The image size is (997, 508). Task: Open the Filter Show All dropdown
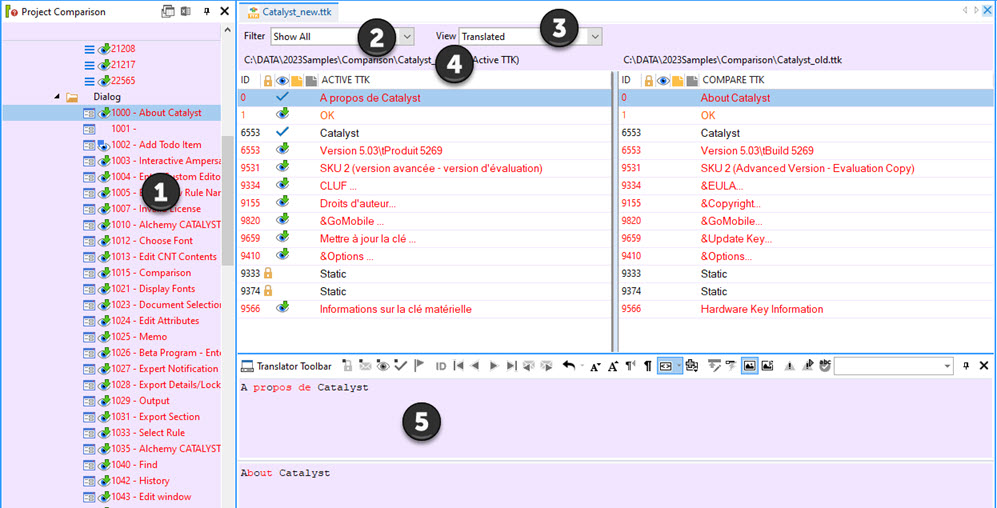(406, 36)
